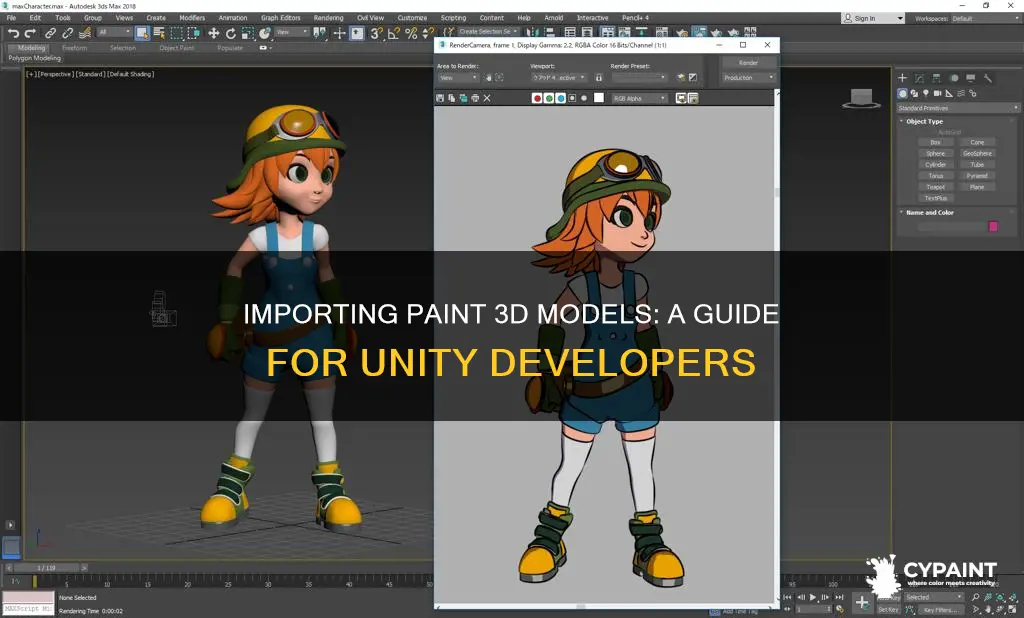Click the Clear (X) icon in render window
This screenshot has height=618, width=1024.
(x=487, y=99)
